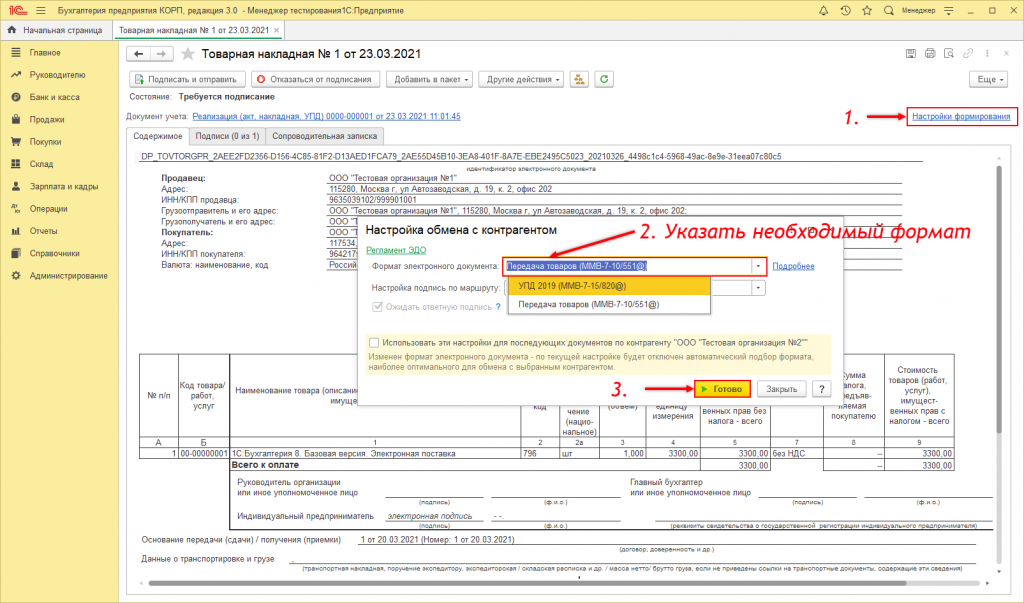Switch to Содержимое tab
1024x603 pixels.
158,137
